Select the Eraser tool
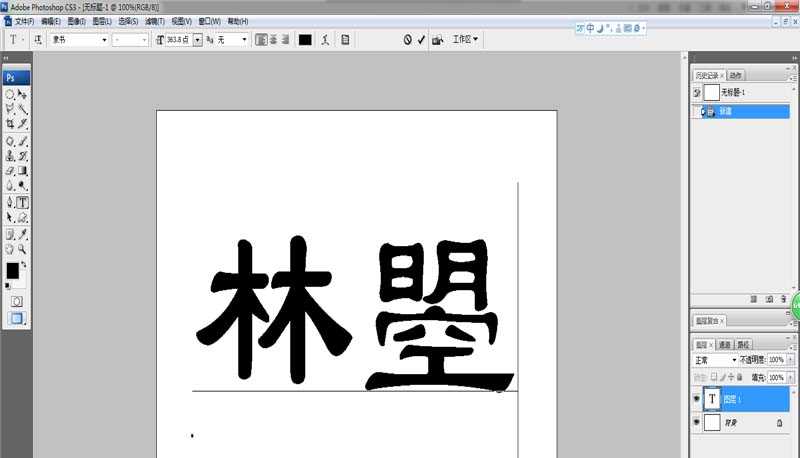Viewport: 800px width, 458px height. coord(10,171)
